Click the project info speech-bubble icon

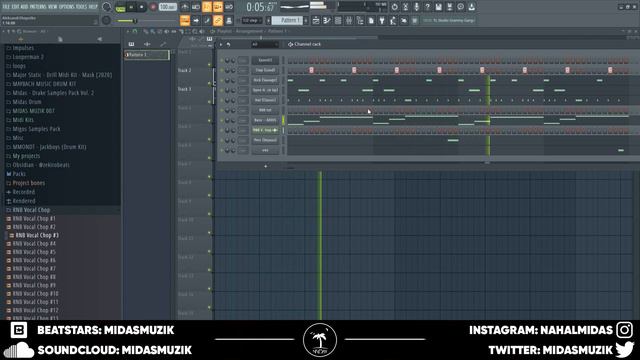pos(460,7)
